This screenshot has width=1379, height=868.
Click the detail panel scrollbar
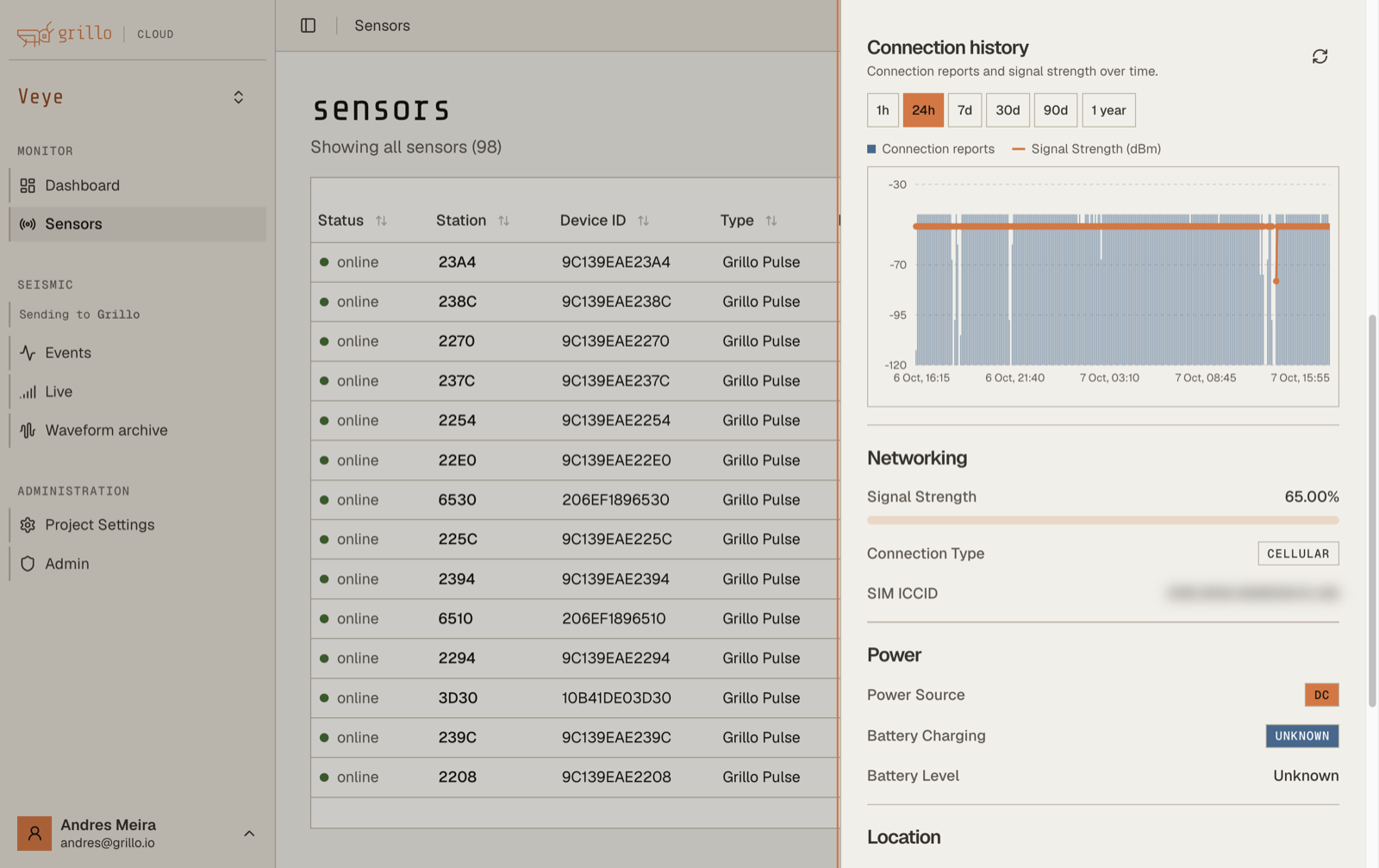1372,510
